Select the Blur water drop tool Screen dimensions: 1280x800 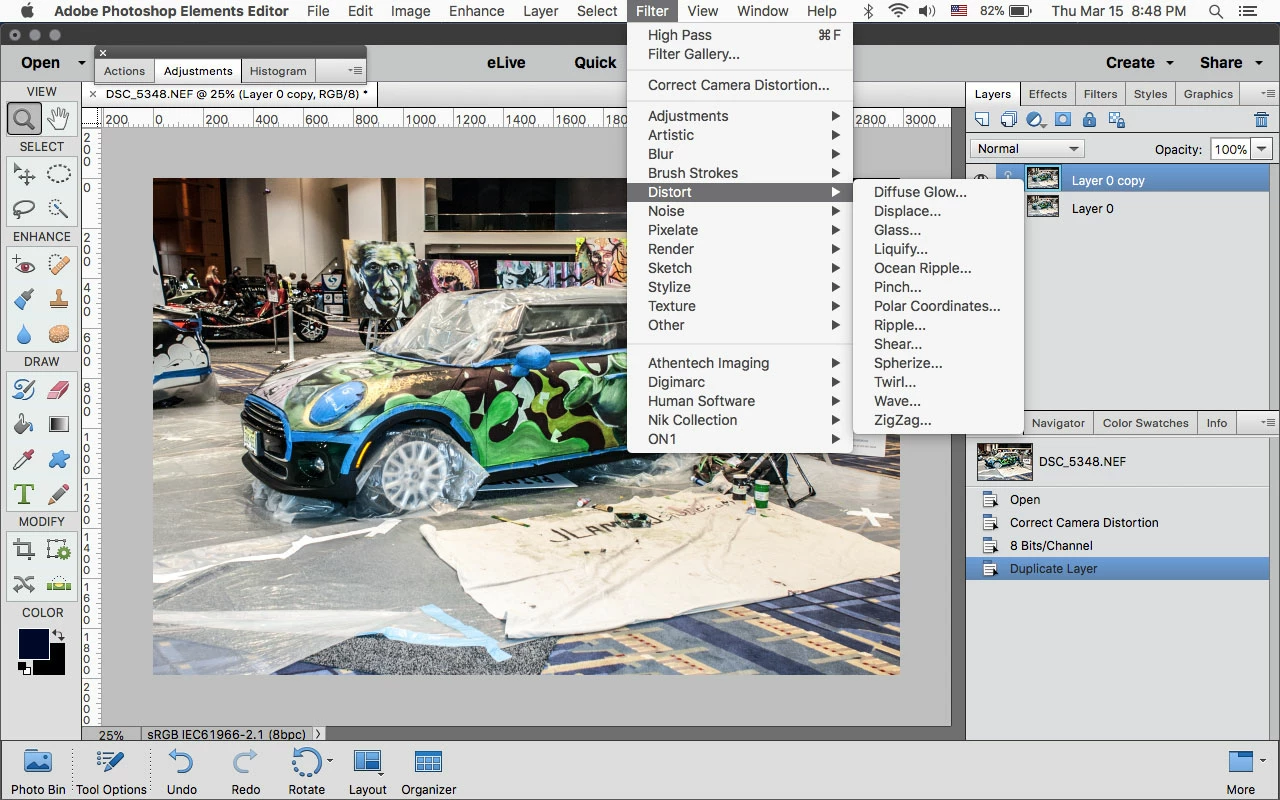24,333
